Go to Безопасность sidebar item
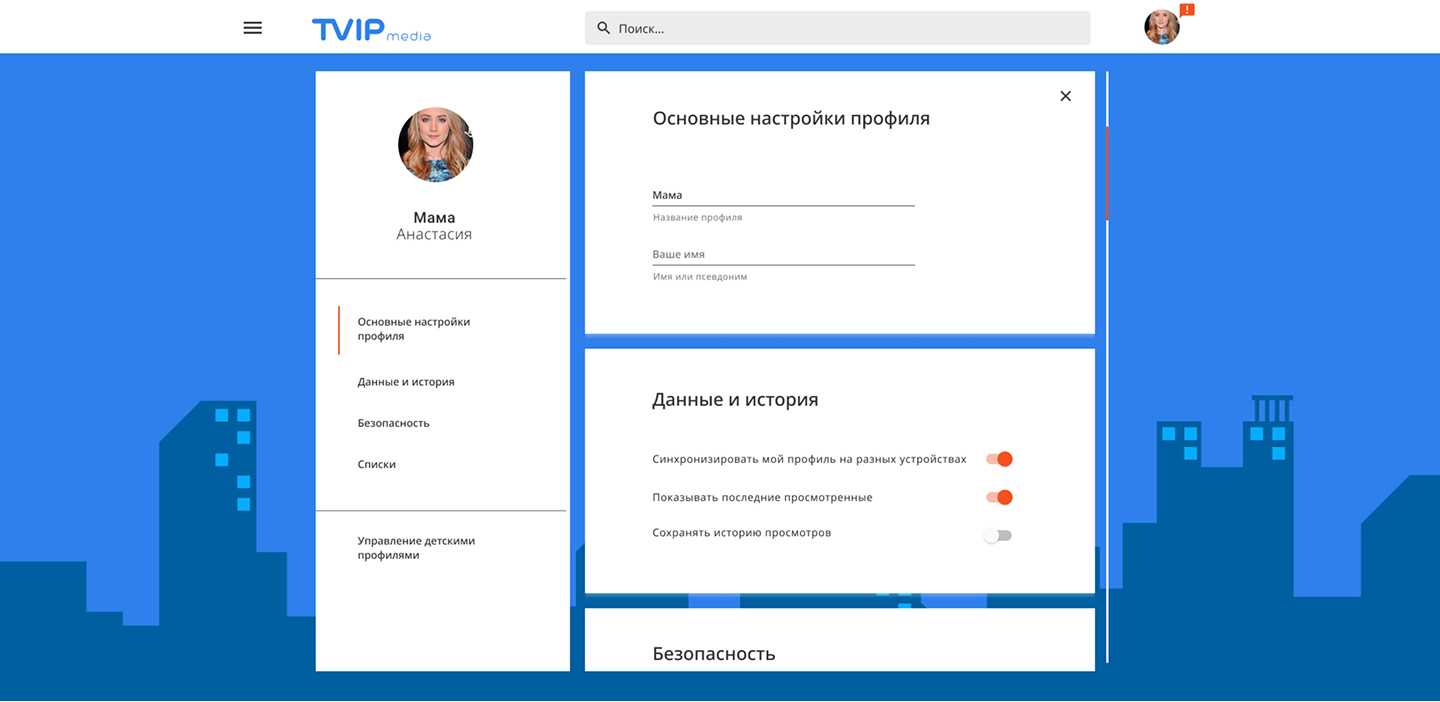Viewport: 1440px width, 702px height. coord(393,423)
